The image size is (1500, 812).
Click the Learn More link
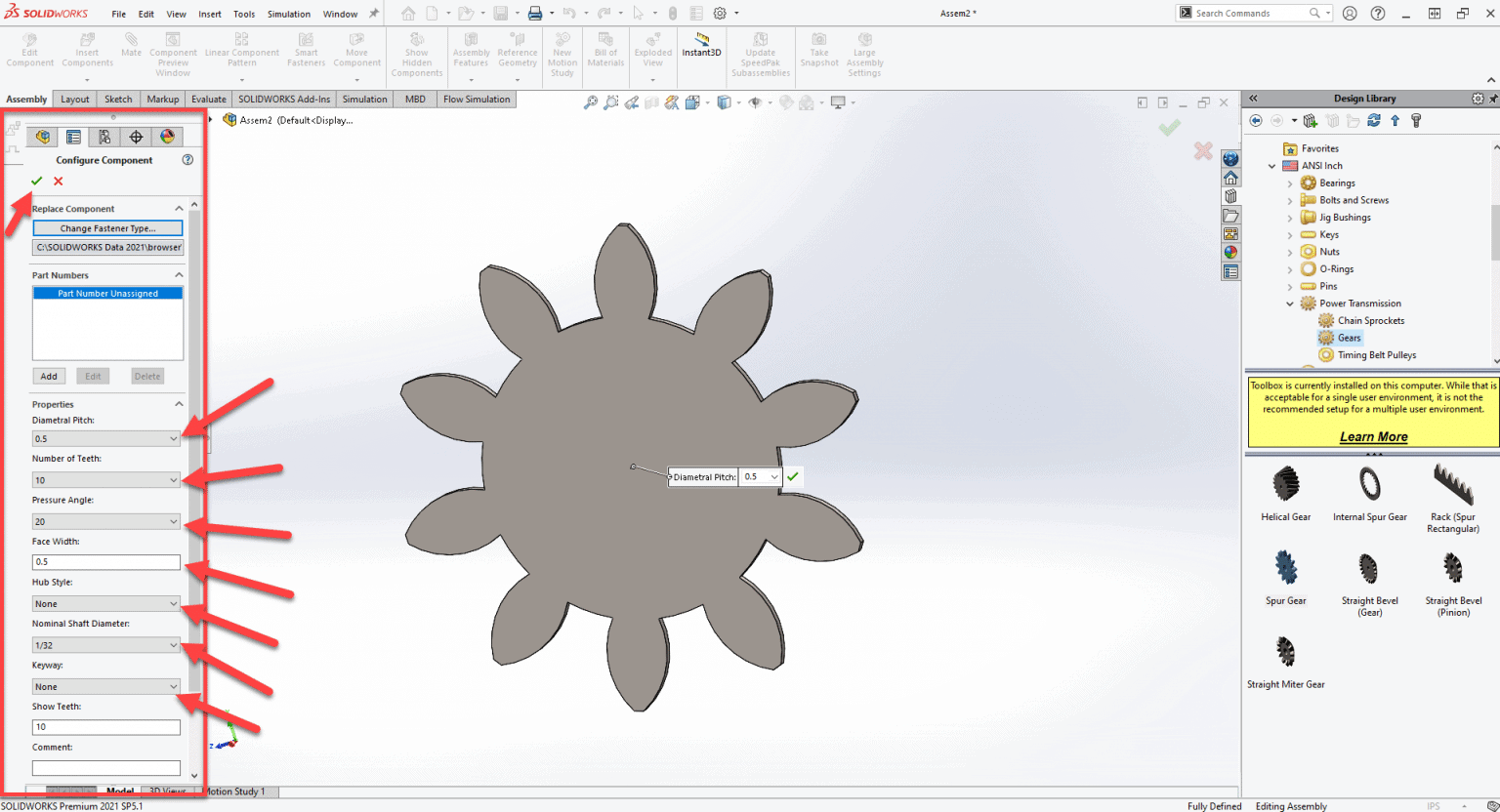pyautogui.click(x=1373, y=436)
